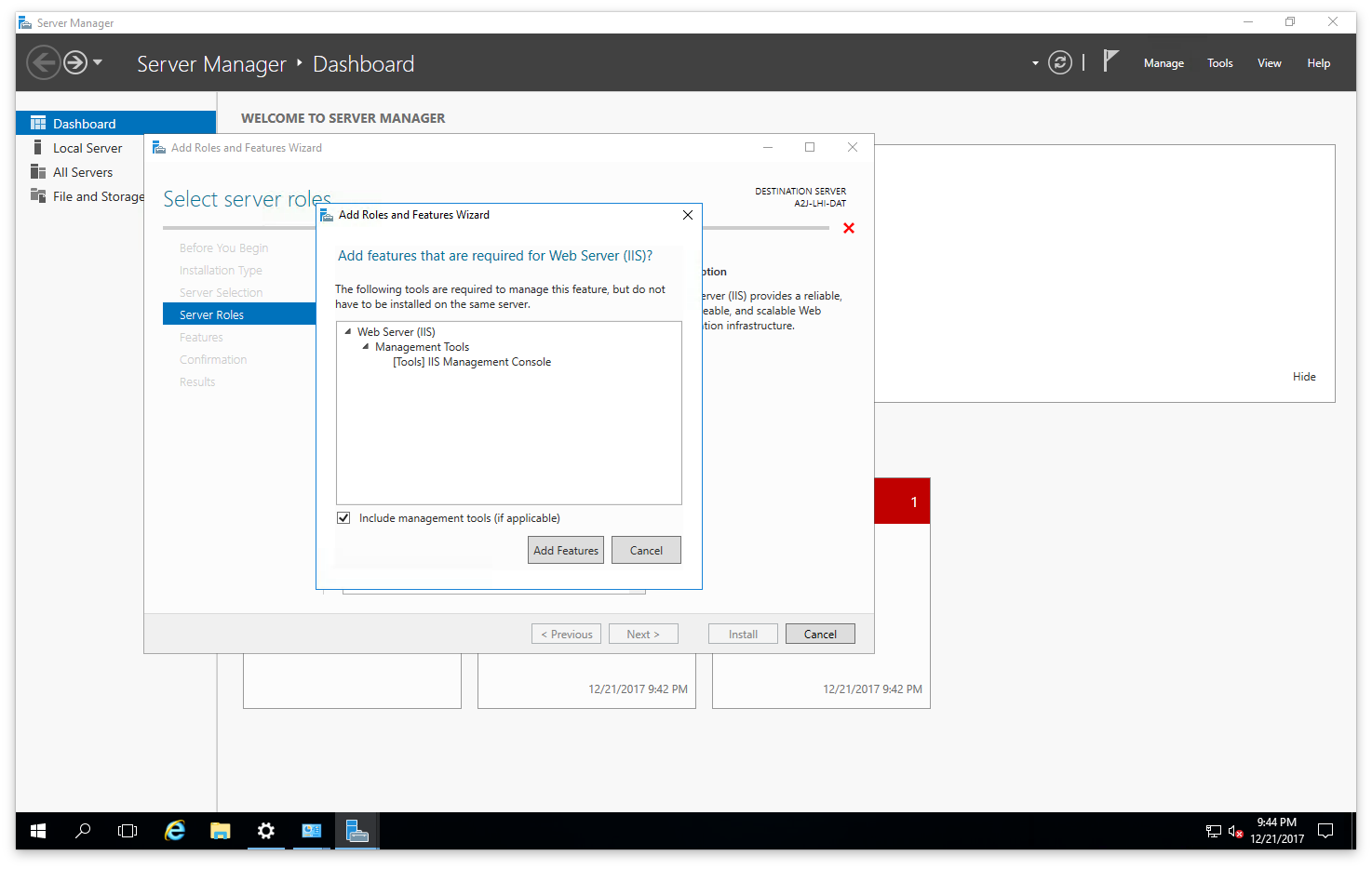Click the Dashboard sidebar icon
1372x869 pixels.
[38, 123]
